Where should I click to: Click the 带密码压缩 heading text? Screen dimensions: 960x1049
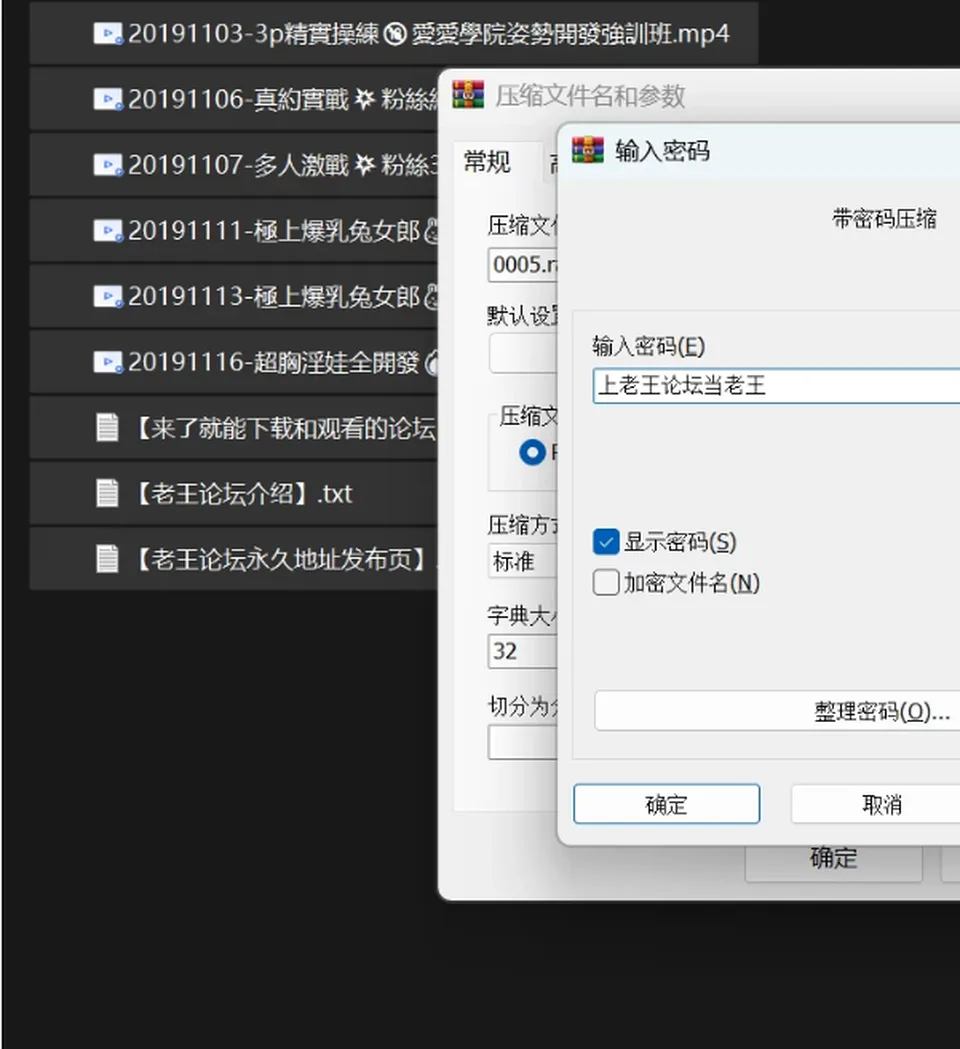pyautogui.click(x=884, y=219)
